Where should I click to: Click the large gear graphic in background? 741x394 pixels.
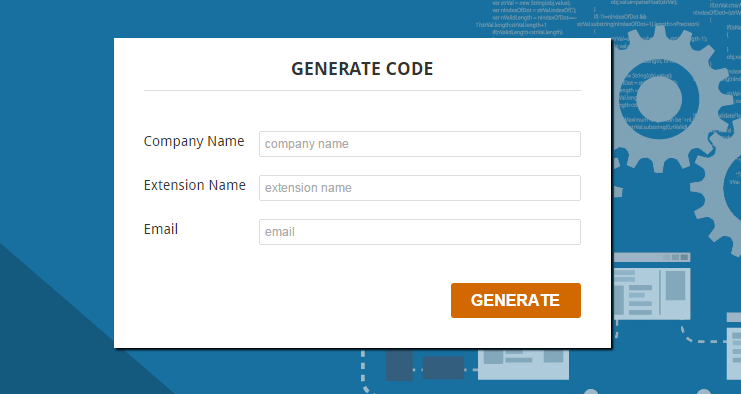click(671, 99)
